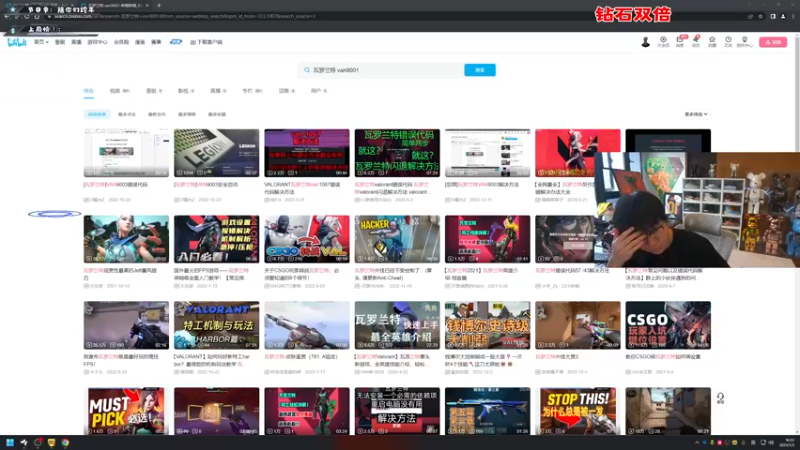Click the browser back arrow
This screenshot has height=450, width=800.
click(x=7, y=16)
